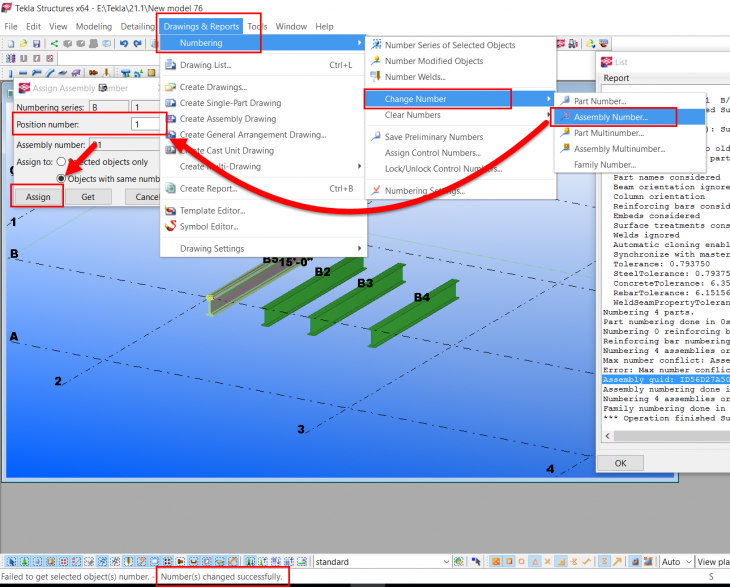The height and width of the screenshot is (587, 730).
Task: Click the Create Drawings menu icon
Action: pyautogui.click(x=169, y=88)
